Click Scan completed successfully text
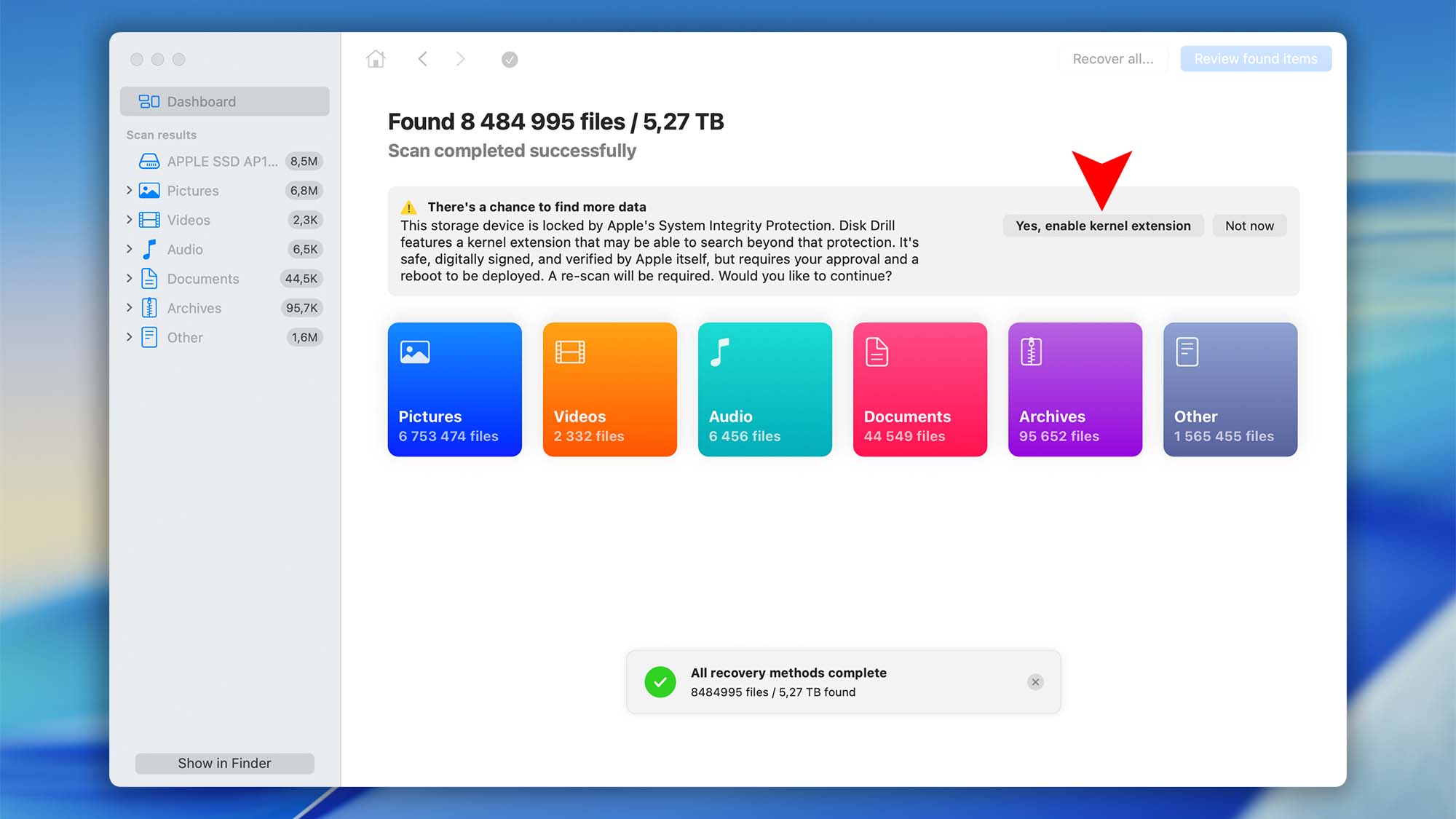 tap(512, 151)
